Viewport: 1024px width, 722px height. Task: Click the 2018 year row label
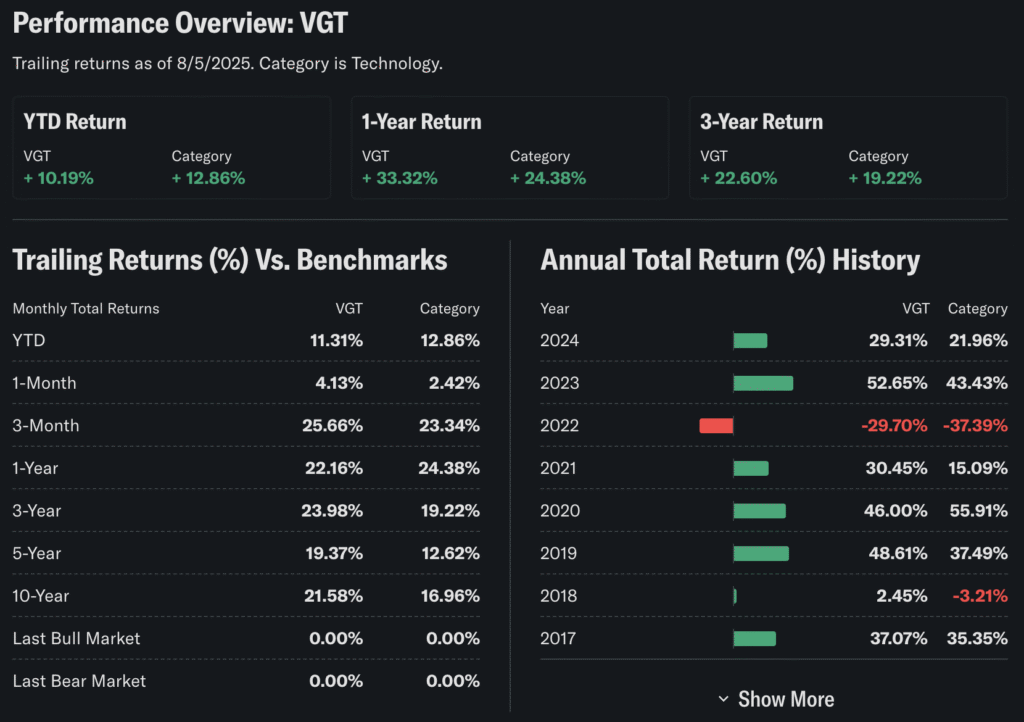(558, 596)
